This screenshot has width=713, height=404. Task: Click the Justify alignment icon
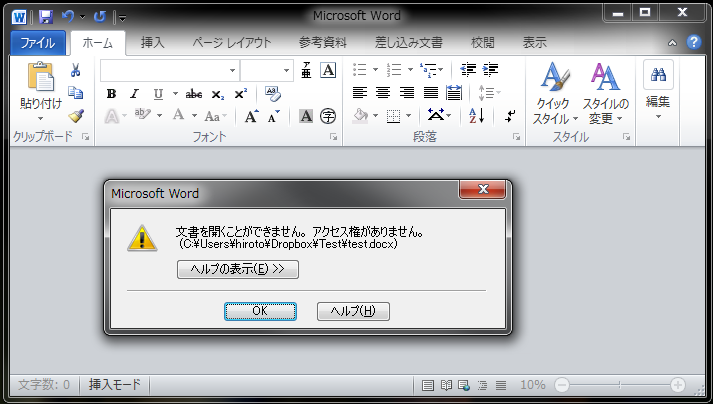431,93
